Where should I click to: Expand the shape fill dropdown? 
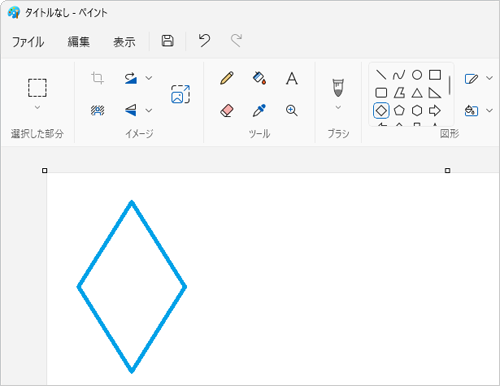[489, 110]
